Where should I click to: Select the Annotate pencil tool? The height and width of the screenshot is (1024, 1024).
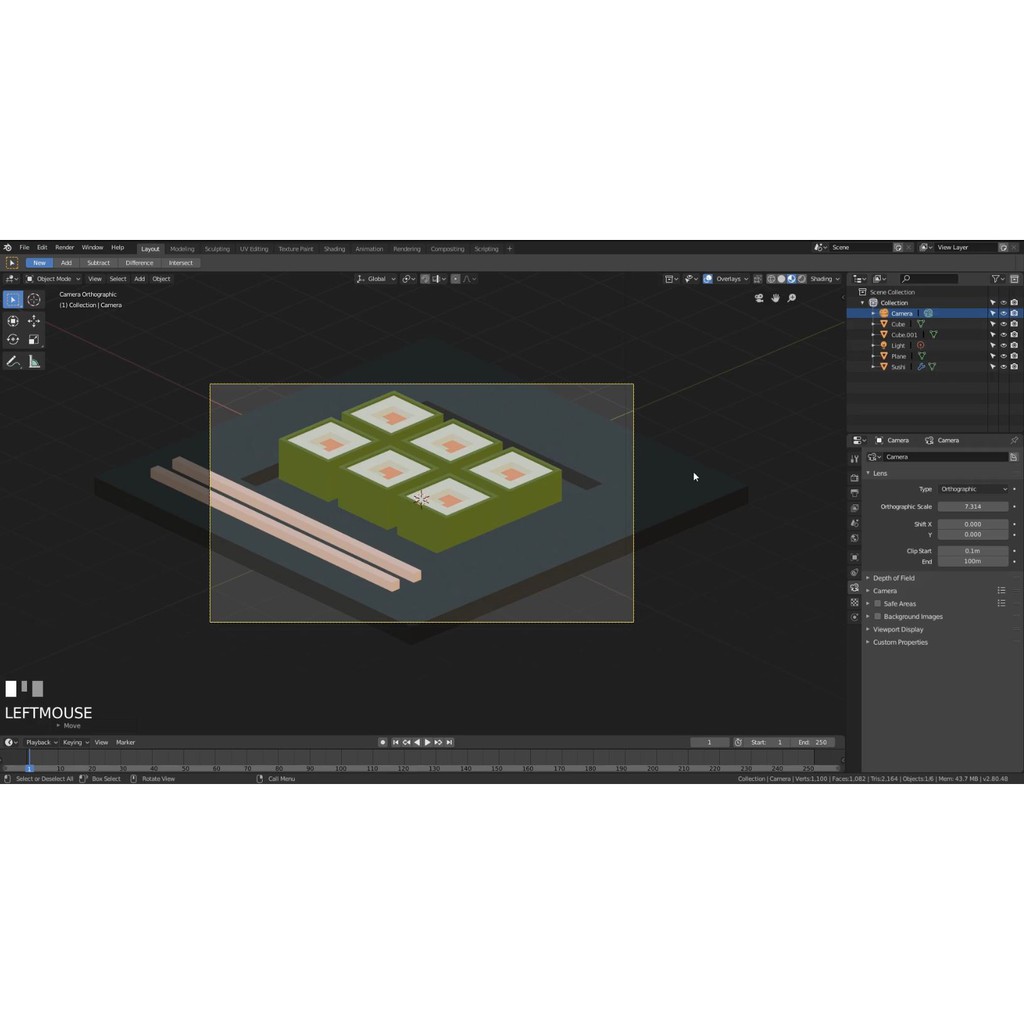tap(13, 362)
